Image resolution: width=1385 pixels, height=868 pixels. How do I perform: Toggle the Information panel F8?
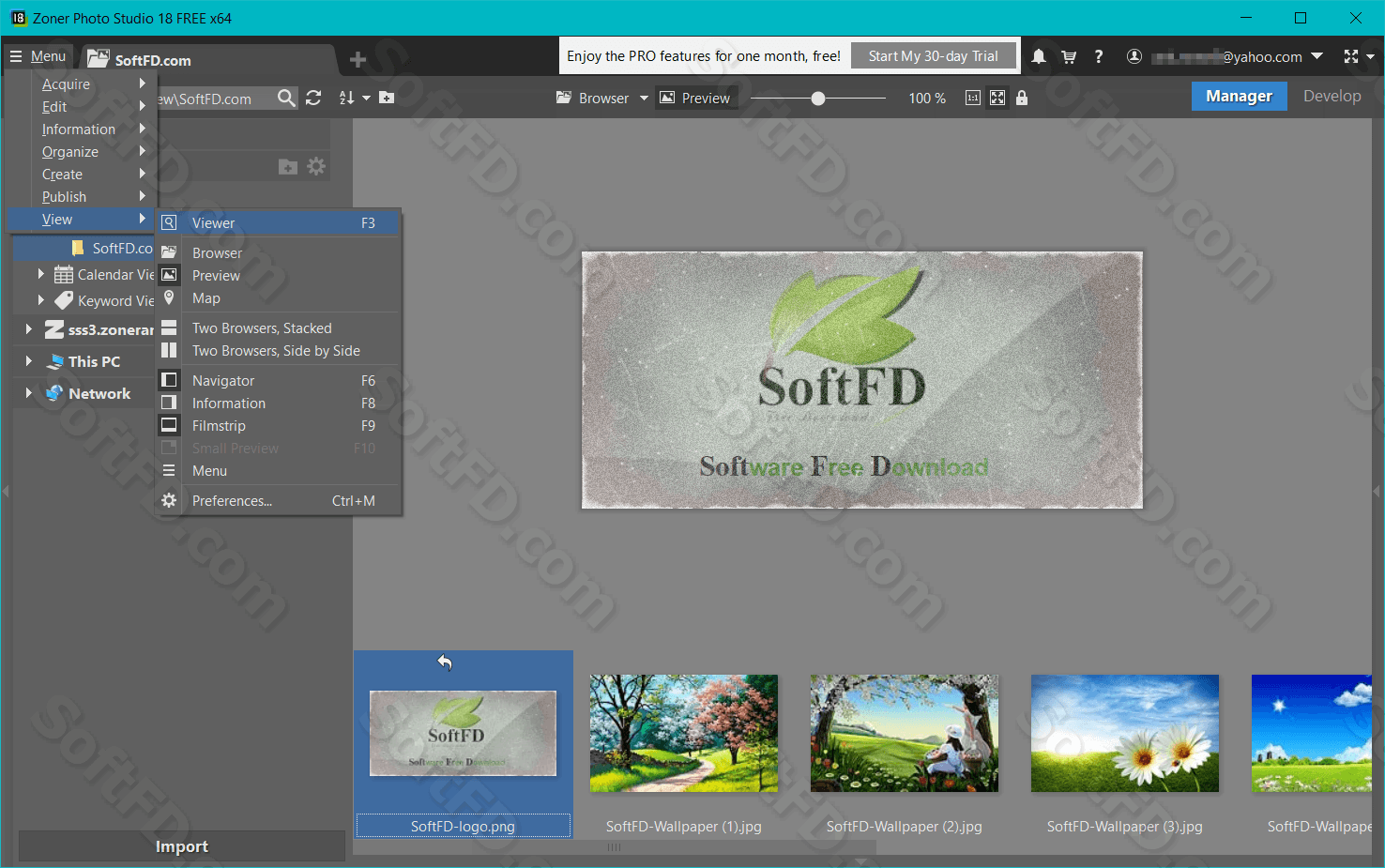pos(279,403)
